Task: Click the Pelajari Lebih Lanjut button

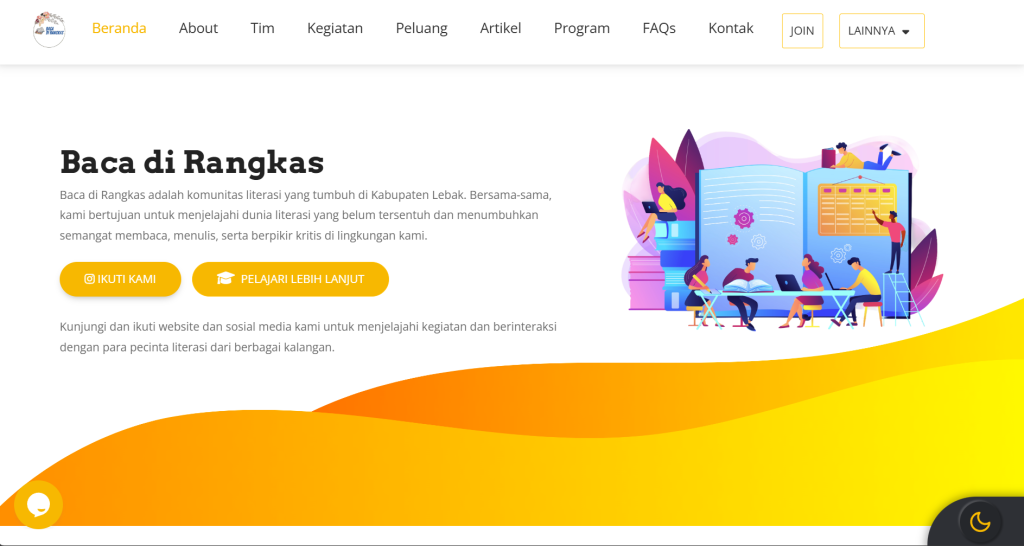Action: (291, 279)
